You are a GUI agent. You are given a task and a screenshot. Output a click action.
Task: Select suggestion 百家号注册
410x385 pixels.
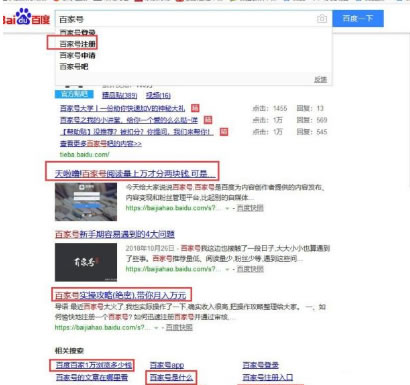tap(77, 44)
